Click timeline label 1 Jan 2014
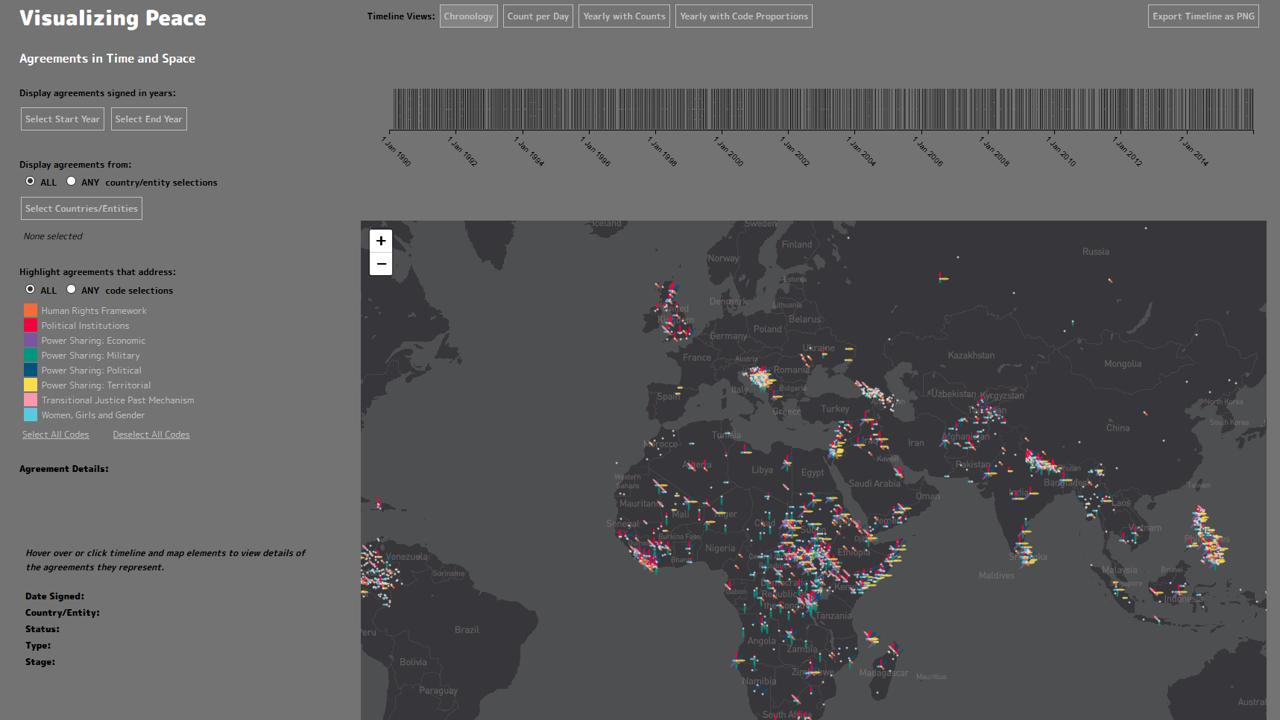The image size is (1280, 720). [1194, 151]
